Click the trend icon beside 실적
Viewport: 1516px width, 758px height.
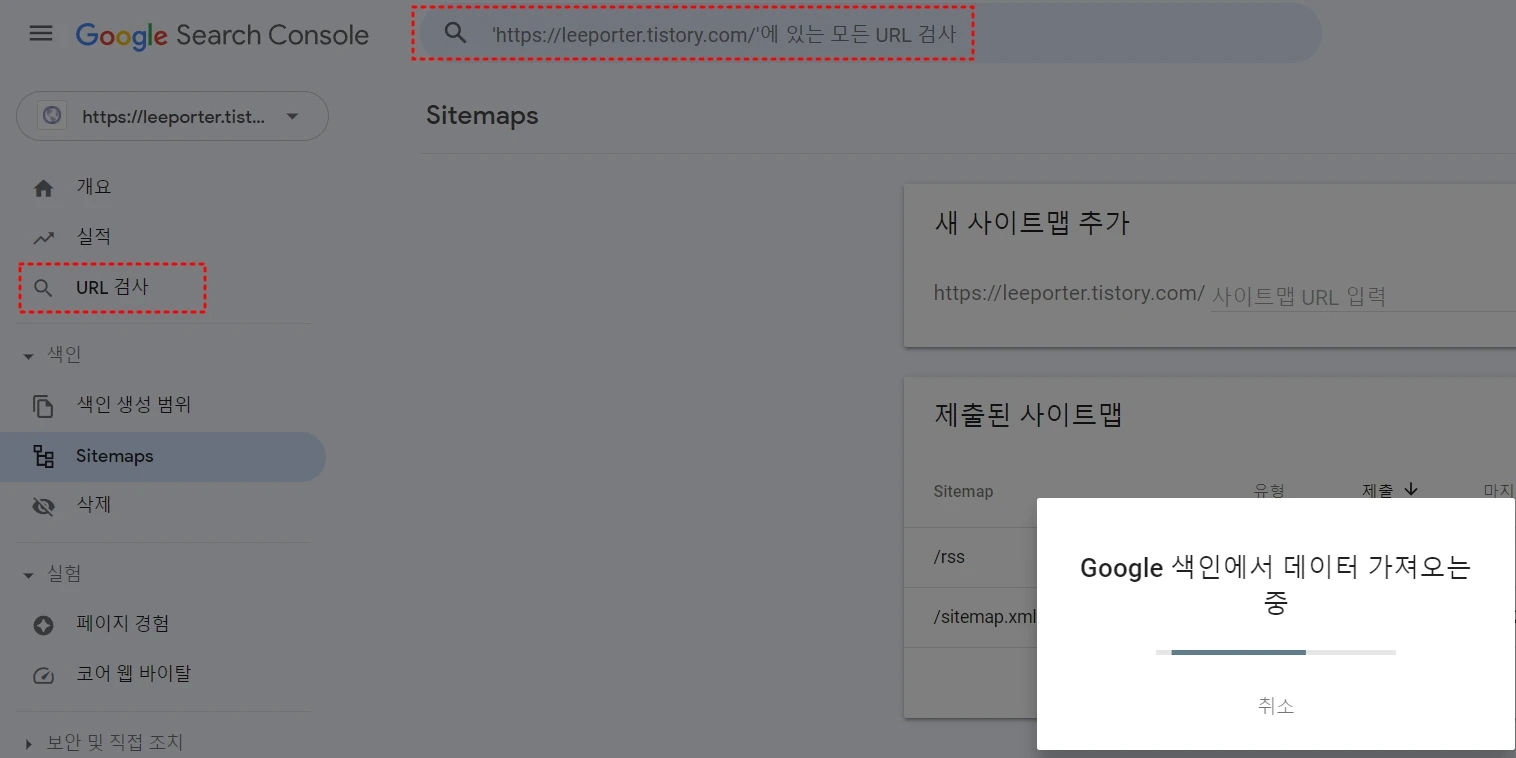[43, 238]
